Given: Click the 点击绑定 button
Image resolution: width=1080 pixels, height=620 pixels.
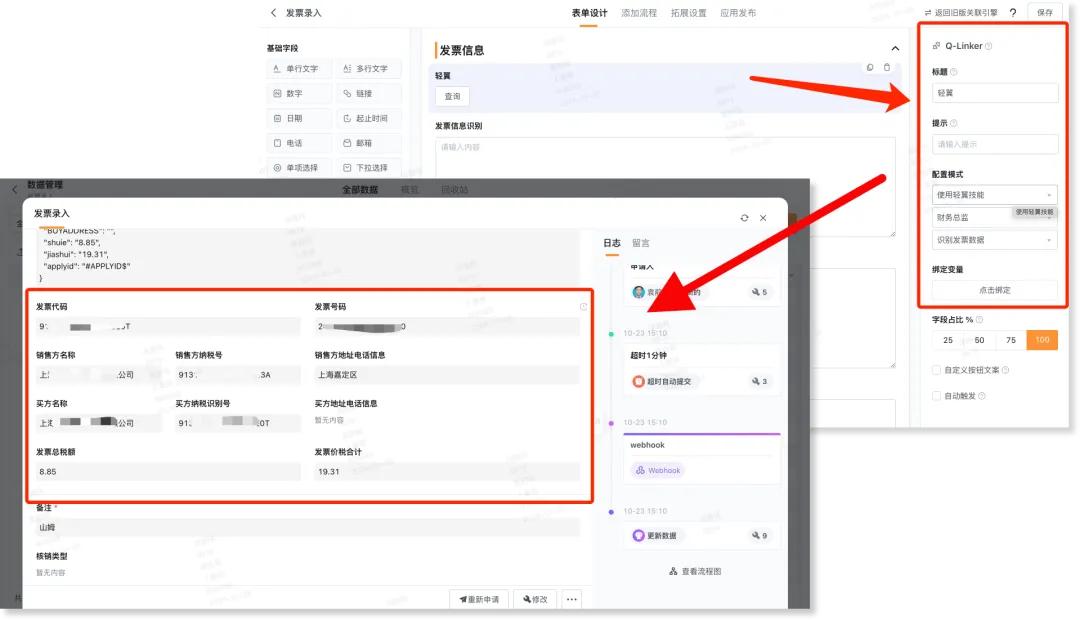Looking at the screenshot, I should (x=995, y=290).
